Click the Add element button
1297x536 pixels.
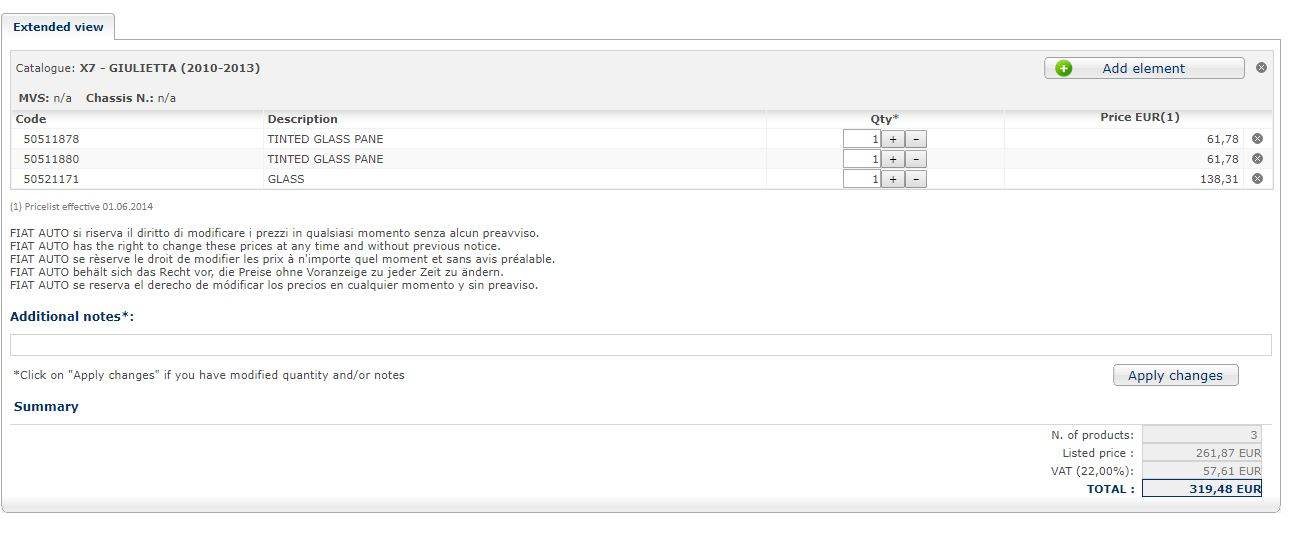click(x=1144, y=68)
